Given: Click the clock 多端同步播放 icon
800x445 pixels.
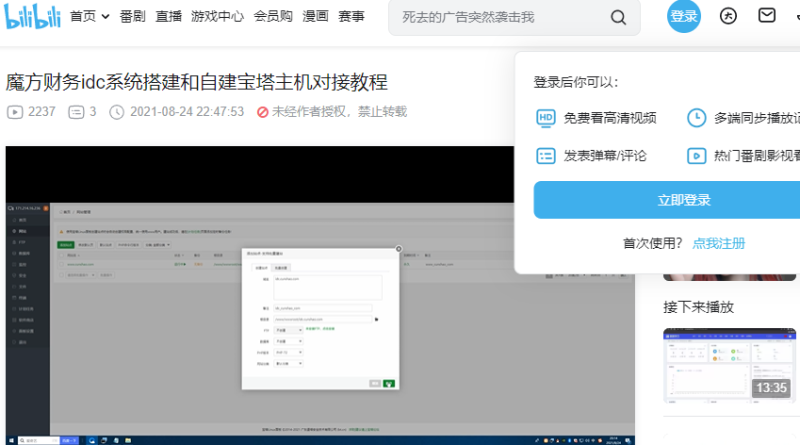Looking at the screenshot, I should [x=696, y=118].
